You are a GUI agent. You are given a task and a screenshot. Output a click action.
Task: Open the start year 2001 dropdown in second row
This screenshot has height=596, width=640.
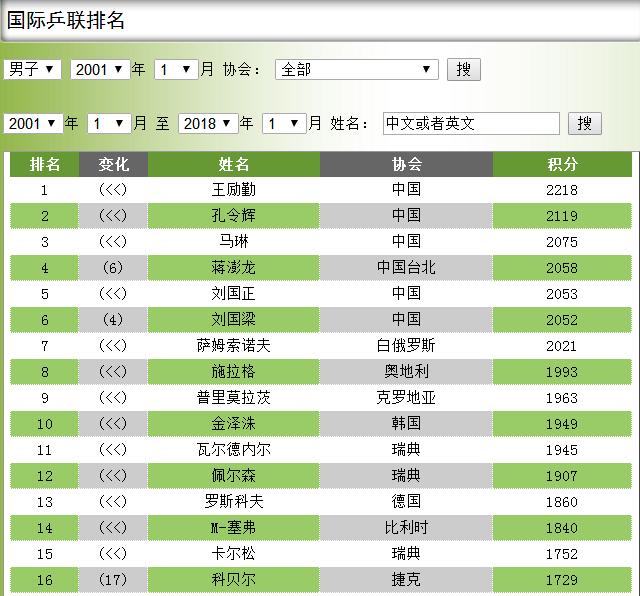pos(33,123)
